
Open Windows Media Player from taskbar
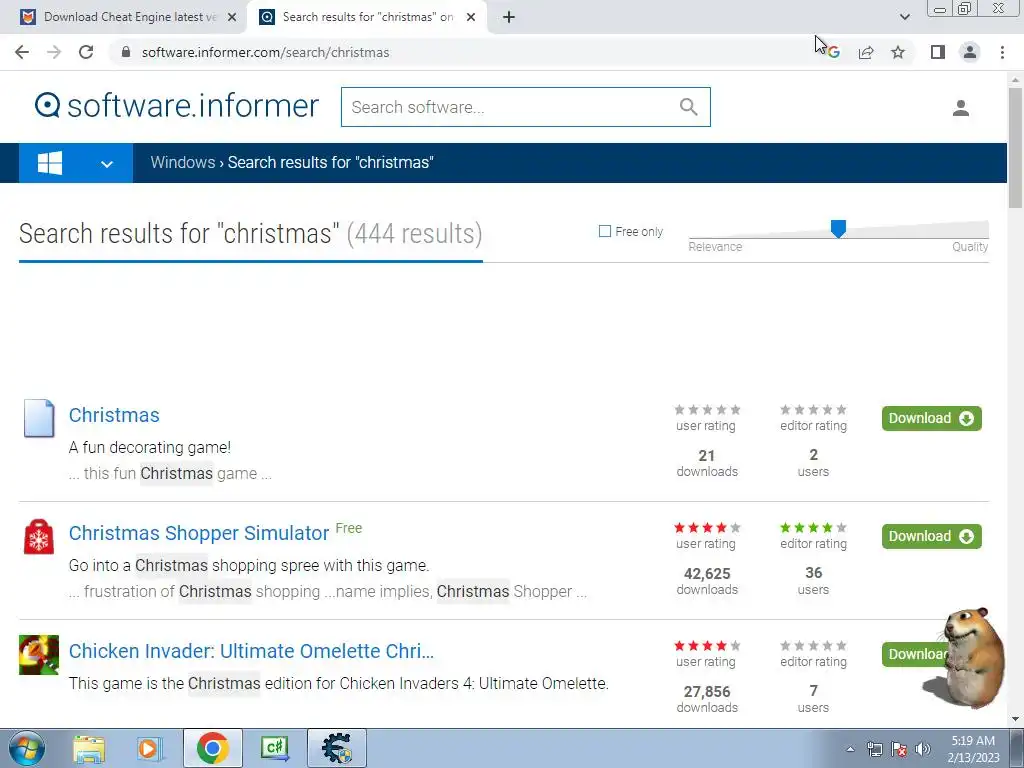(149, 748)
